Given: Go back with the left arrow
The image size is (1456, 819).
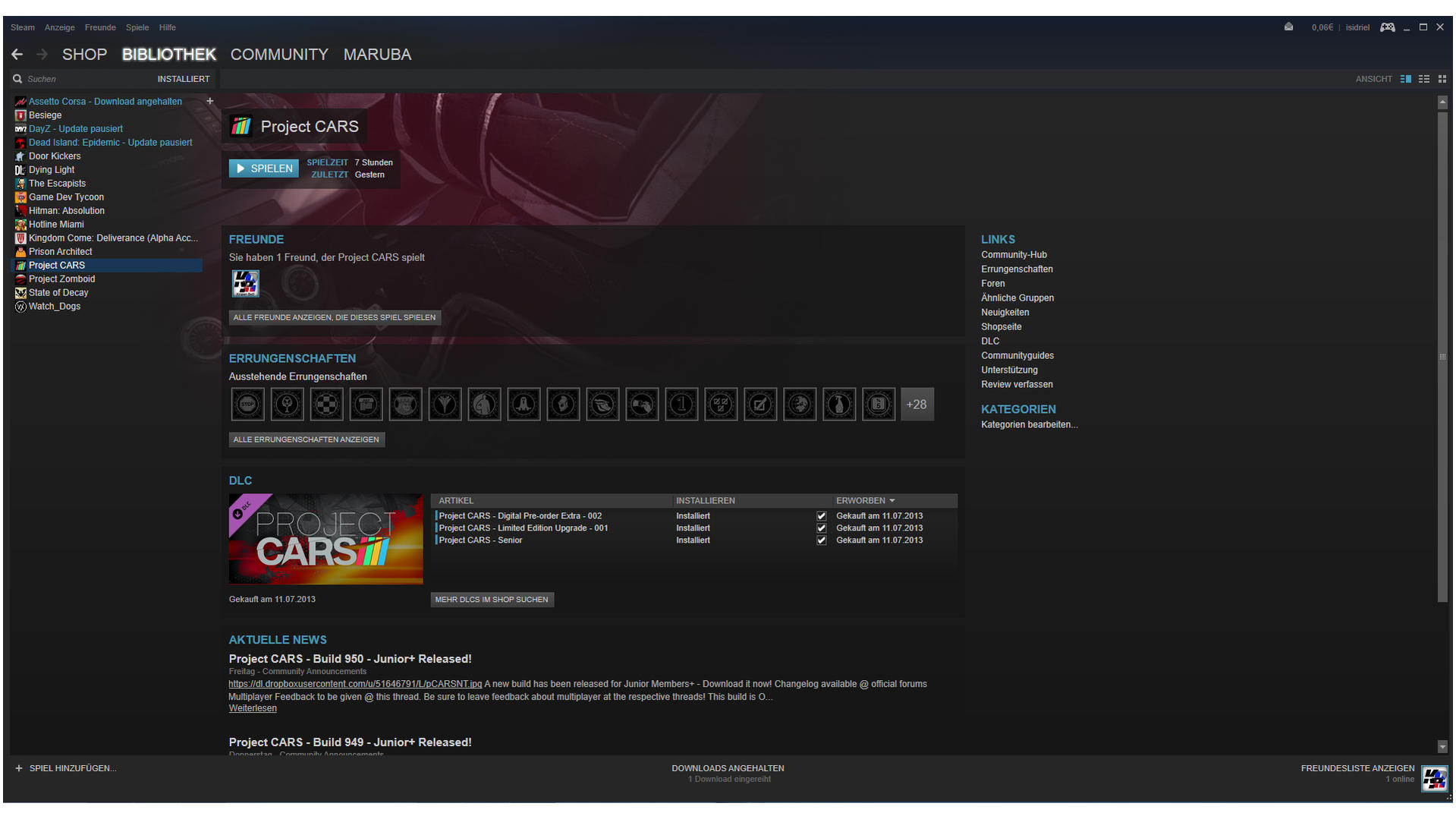Looking at the screenshot, I should point(17,55).
